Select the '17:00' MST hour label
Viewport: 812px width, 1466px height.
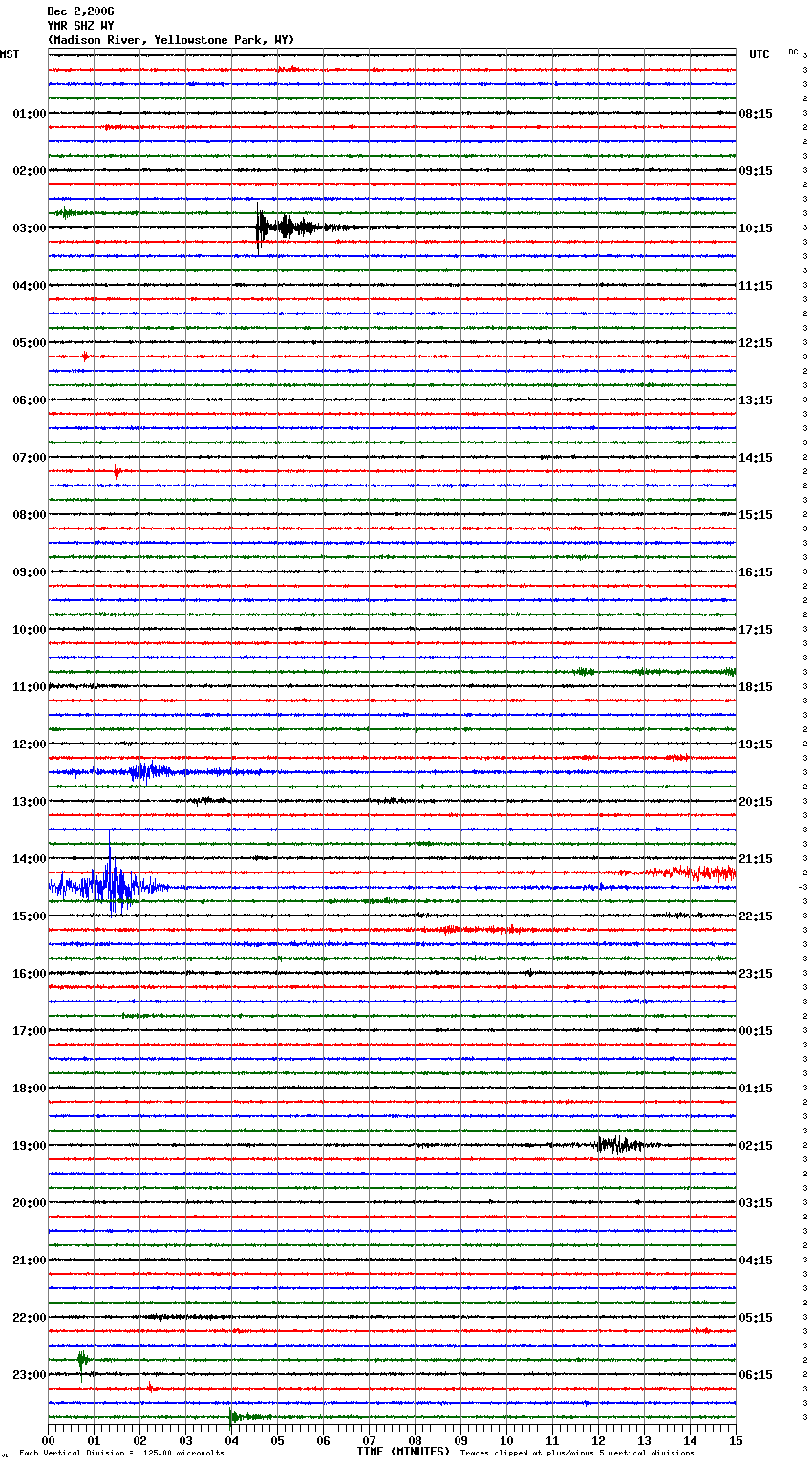pos(30,1031)
